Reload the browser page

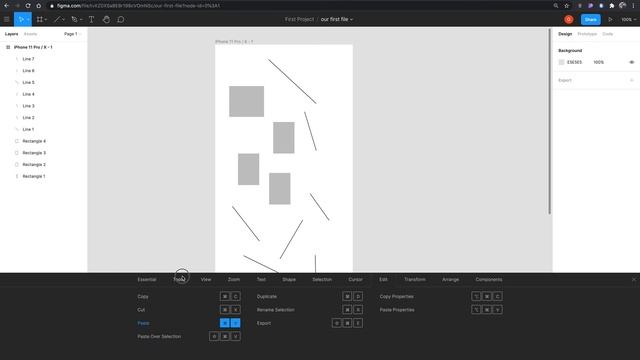28,6
